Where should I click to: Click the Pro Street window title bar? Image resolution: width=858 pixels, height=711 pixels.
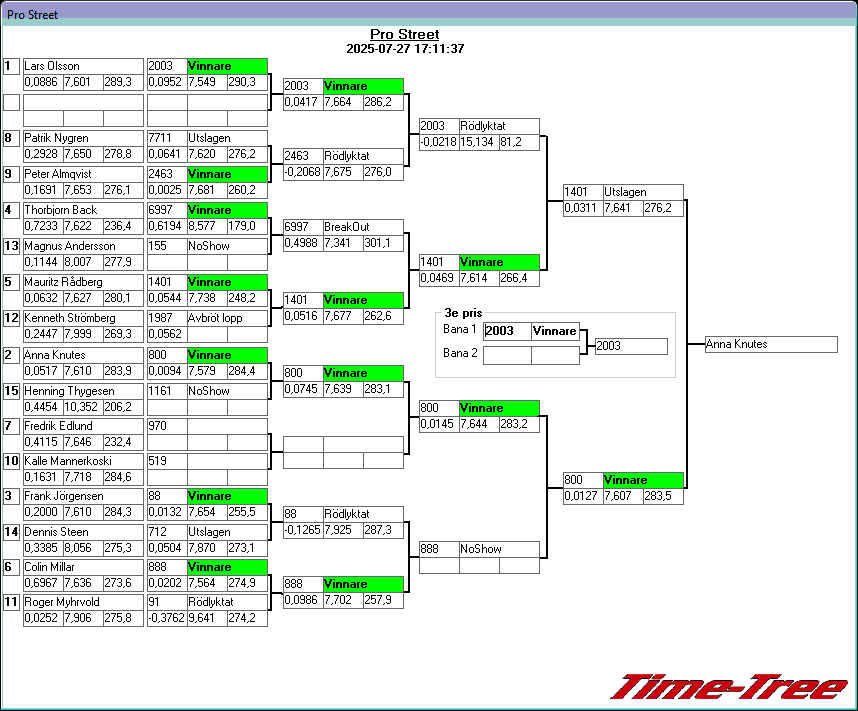[x=429, y=15]
